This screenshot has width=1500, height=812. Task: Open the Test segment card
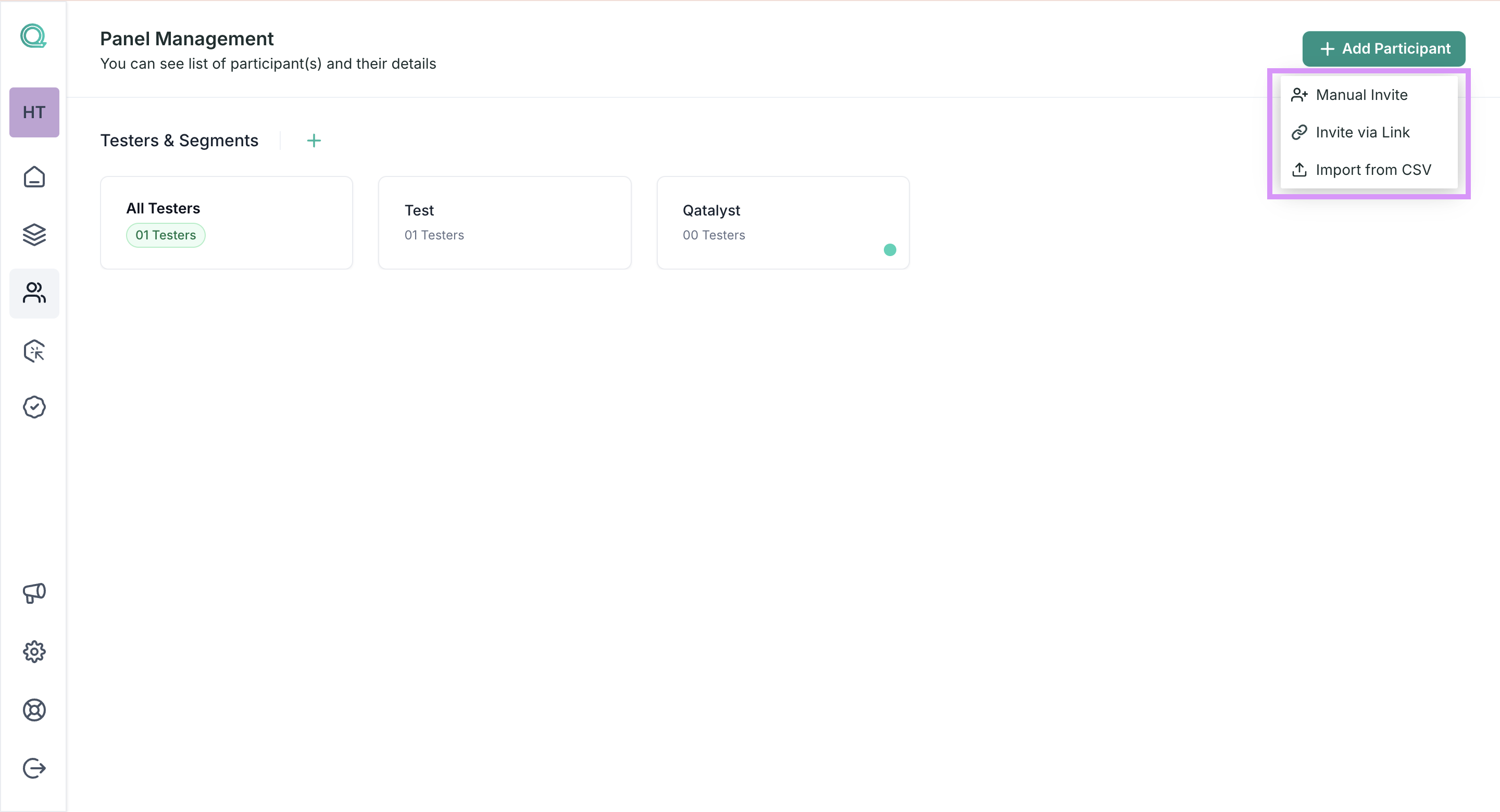coord(505,223)
